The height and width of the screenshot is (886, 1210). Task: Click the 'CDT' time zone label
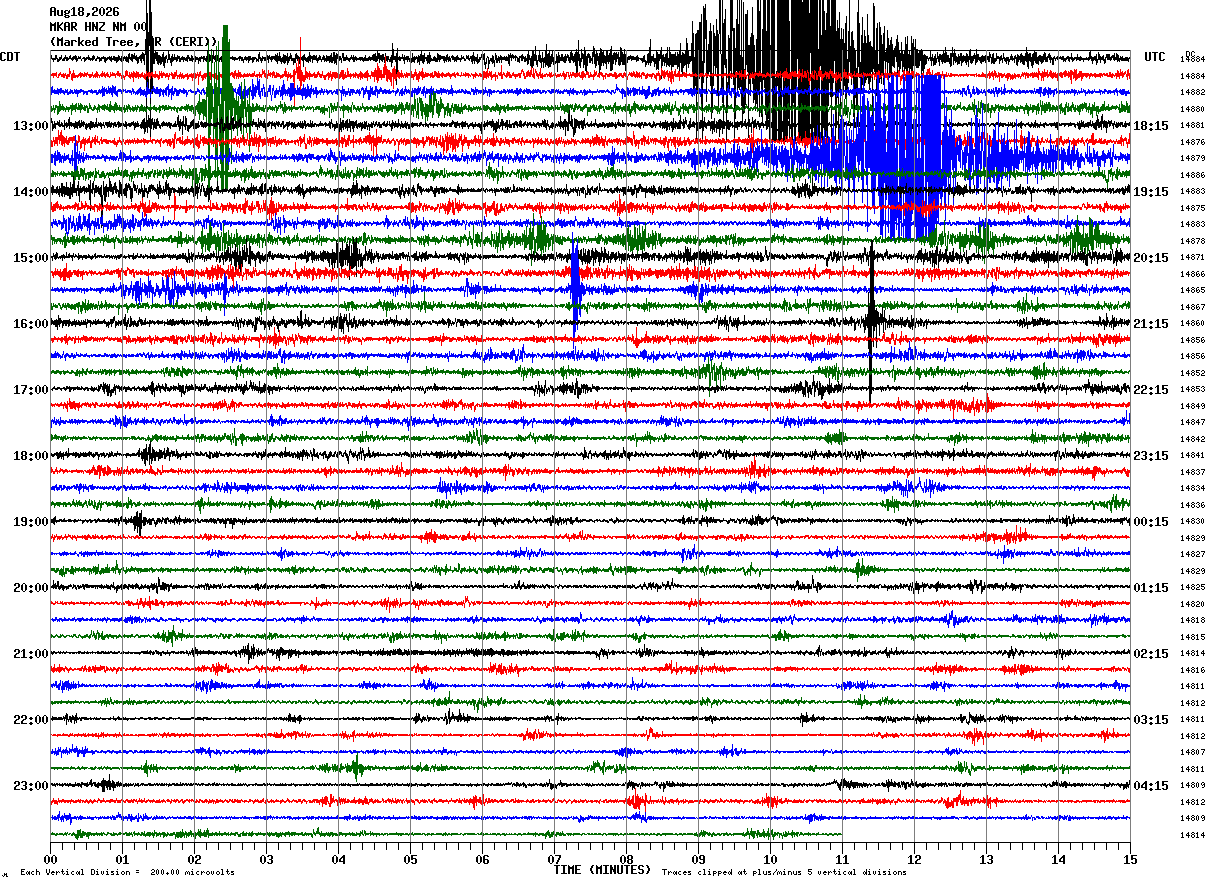click(x=10, y=57)
